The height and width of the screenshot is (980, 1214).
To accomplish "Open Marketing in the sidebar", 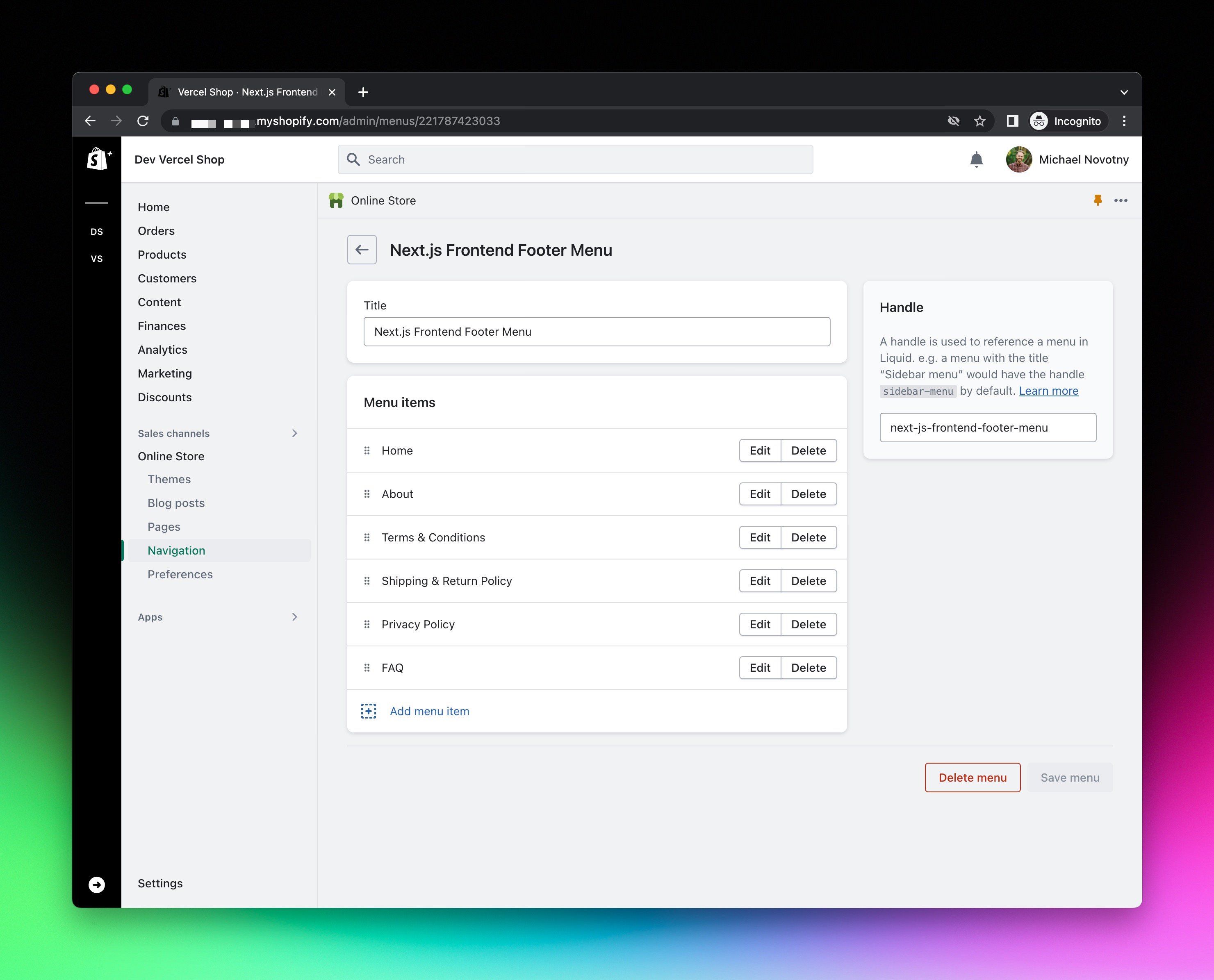I will click(x=165, y=374).
